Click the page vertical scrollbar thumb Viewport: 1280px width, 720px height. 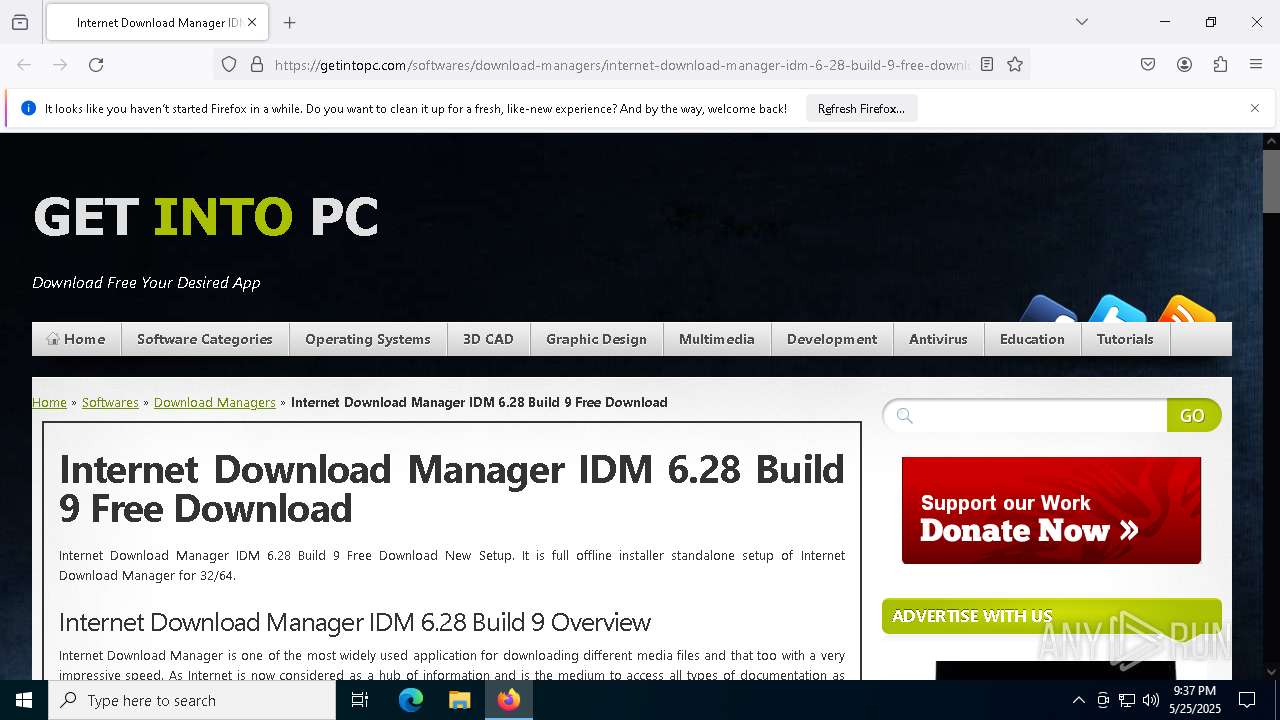click(1271, 181)
